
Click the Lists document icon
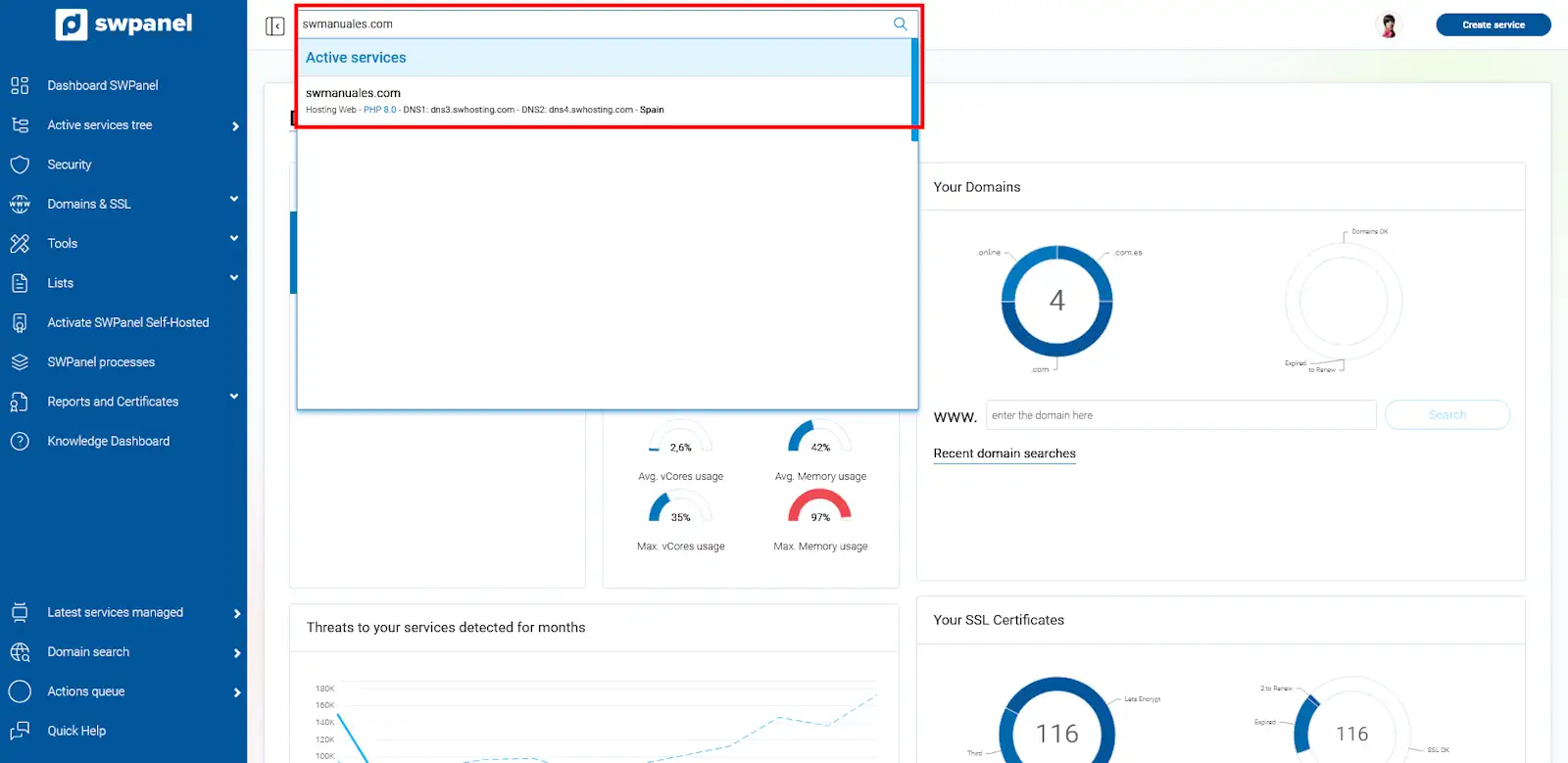pyautogui.click(x=20, y=283)
